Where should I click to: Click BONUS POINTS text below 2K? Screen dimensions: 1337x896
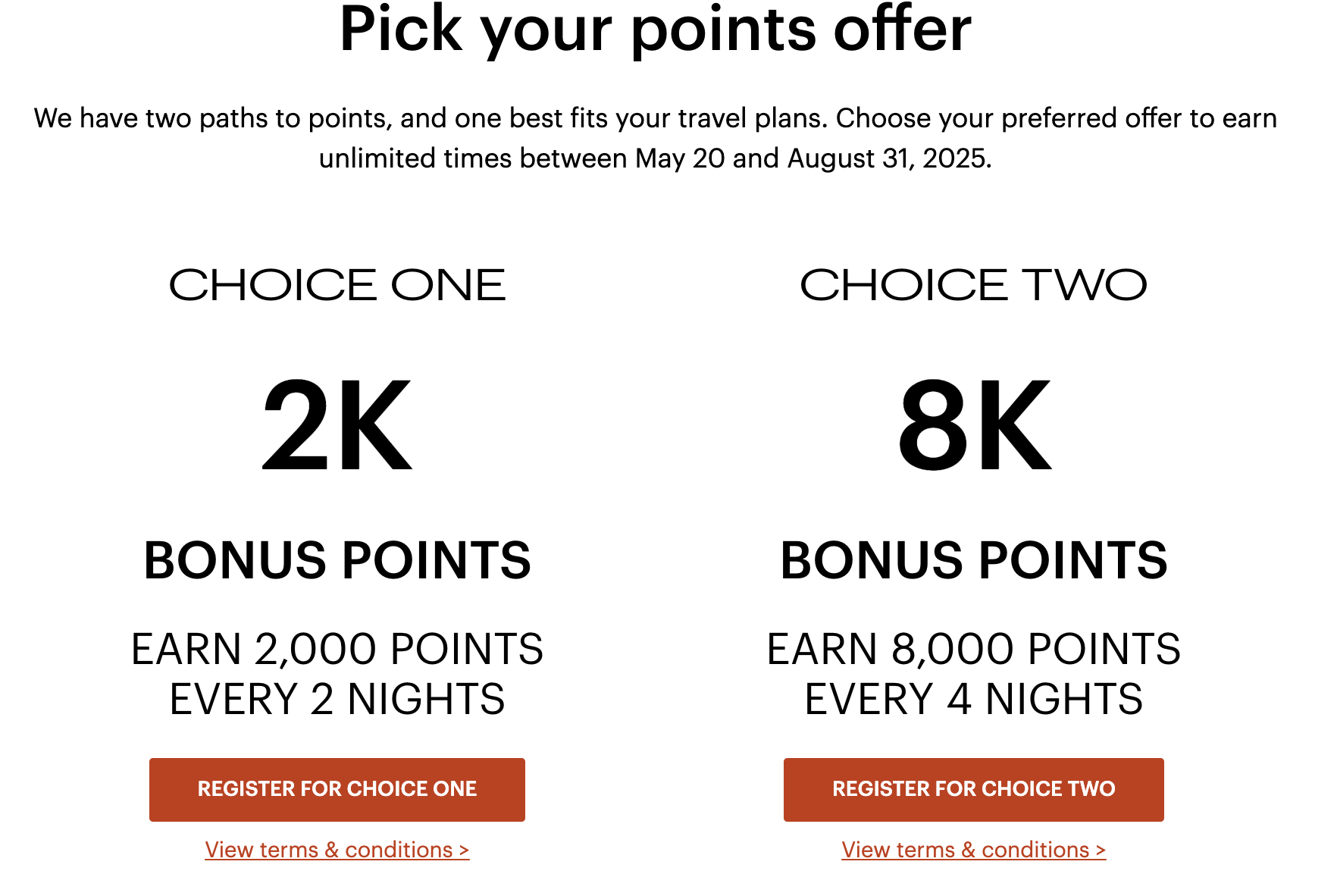pyautogui.click(x=337, y=561)
